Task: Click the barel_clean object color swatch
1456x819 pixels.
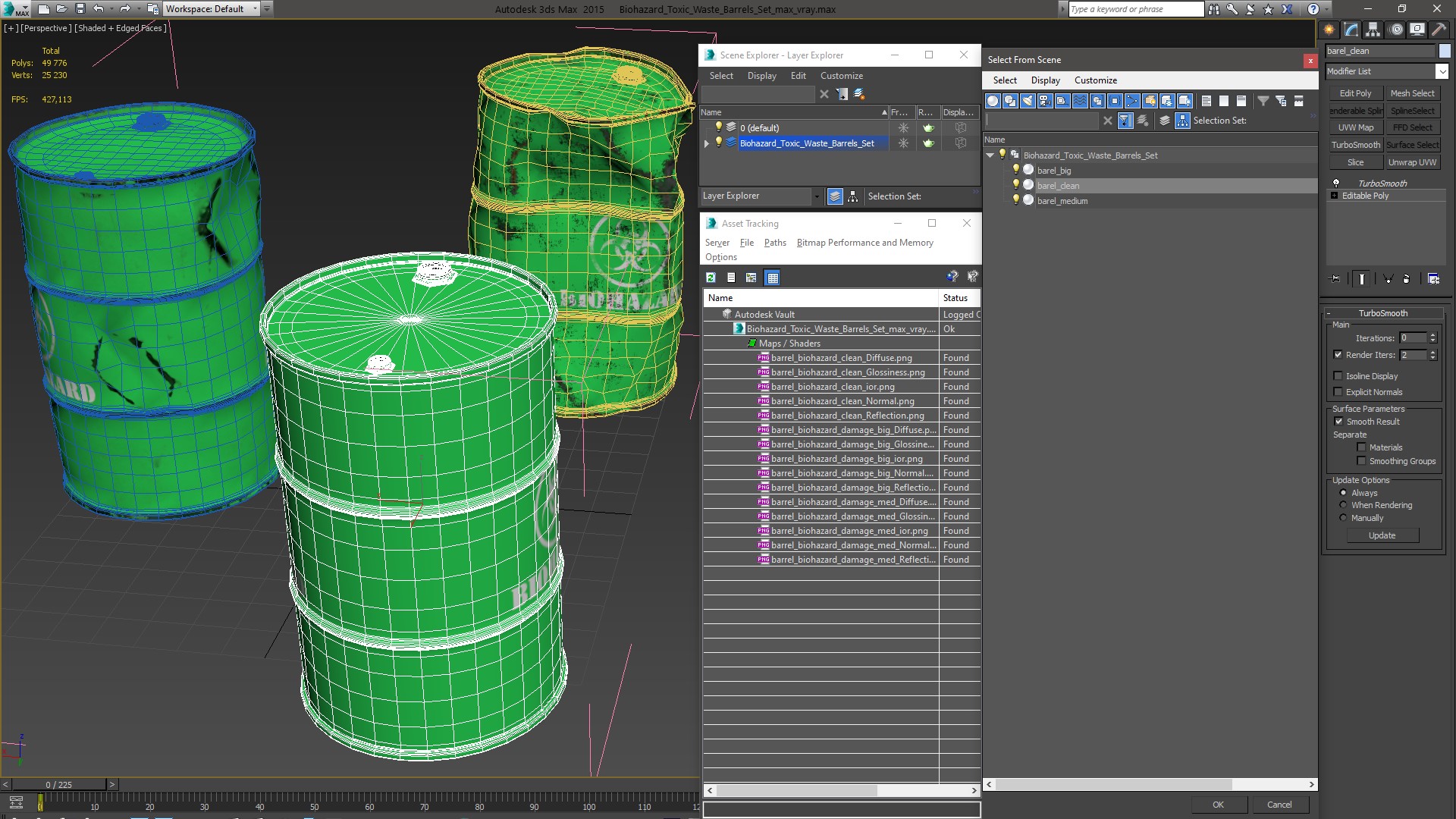Action: 1445,51
